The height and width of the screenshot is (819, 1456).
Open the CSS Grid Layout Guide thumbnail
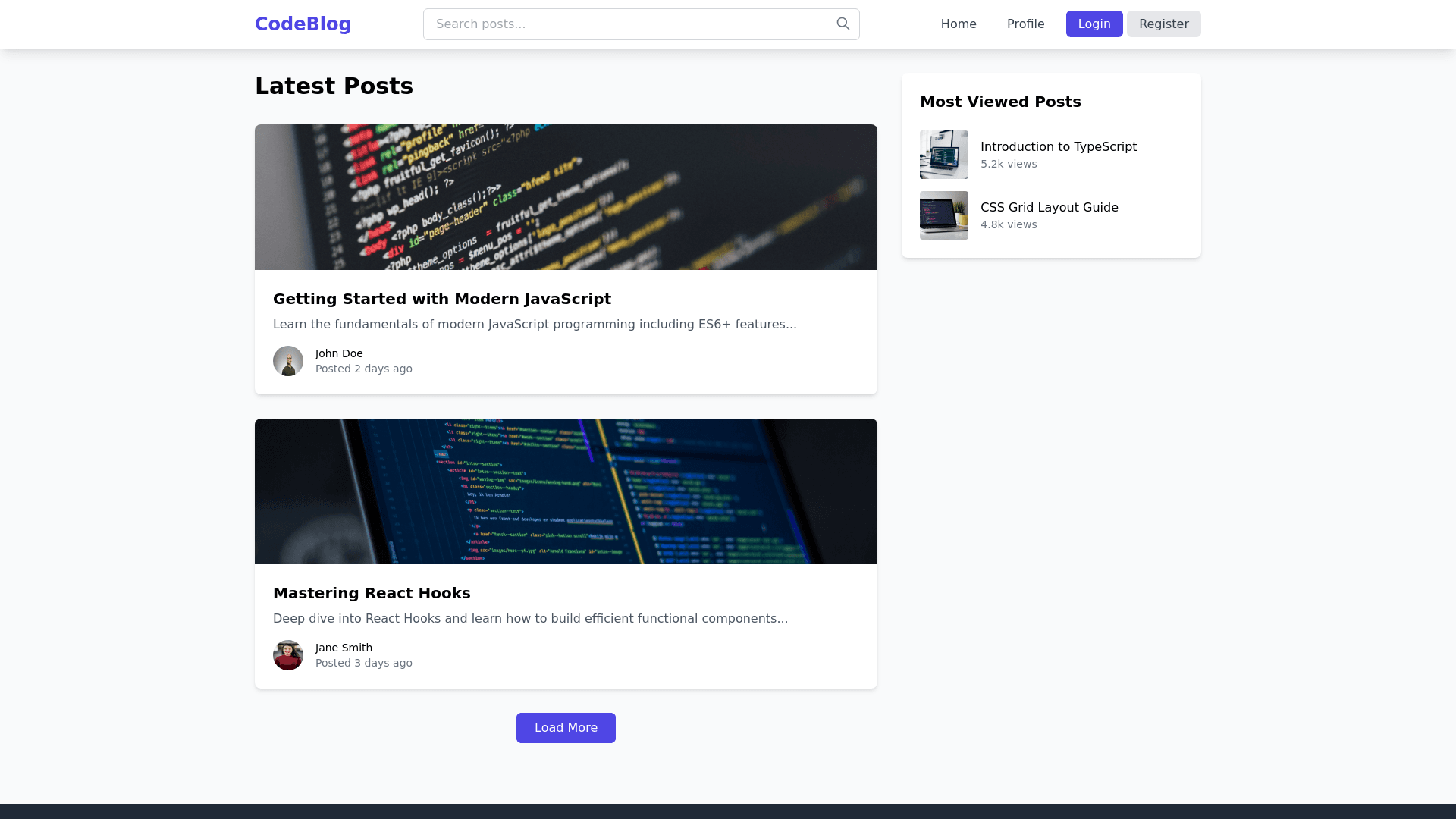click(x=943, y=215)
